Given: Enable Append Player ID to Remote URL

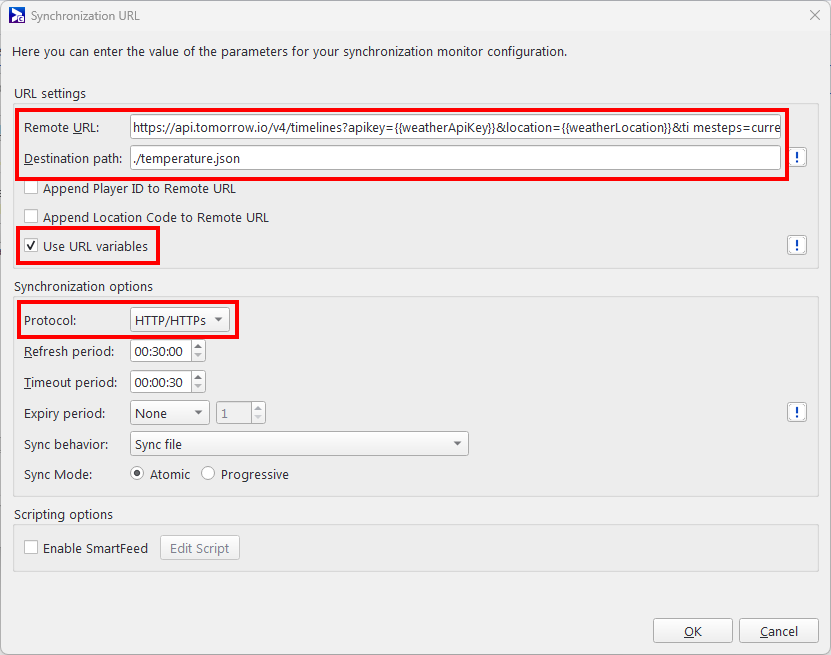Looking at the screenshot, I should (x=32, y=188).
